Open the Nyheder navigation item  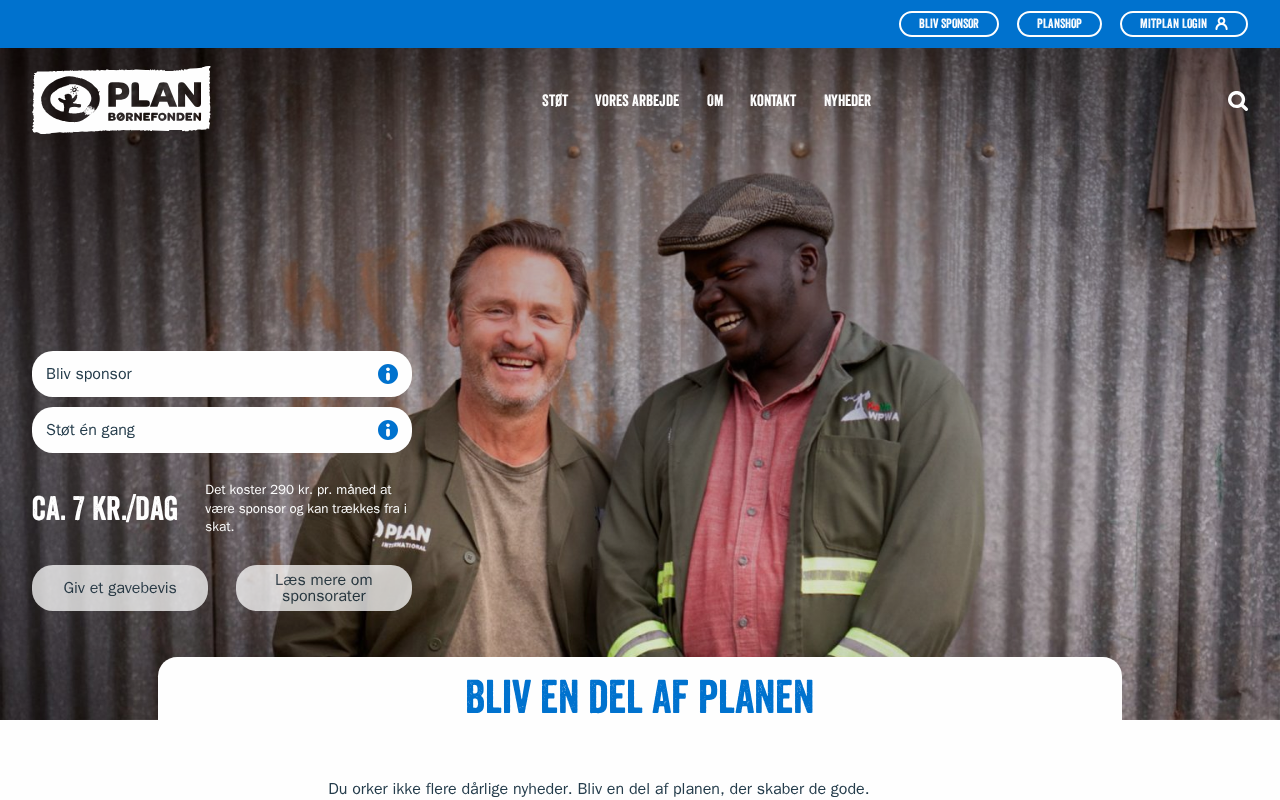847,101
